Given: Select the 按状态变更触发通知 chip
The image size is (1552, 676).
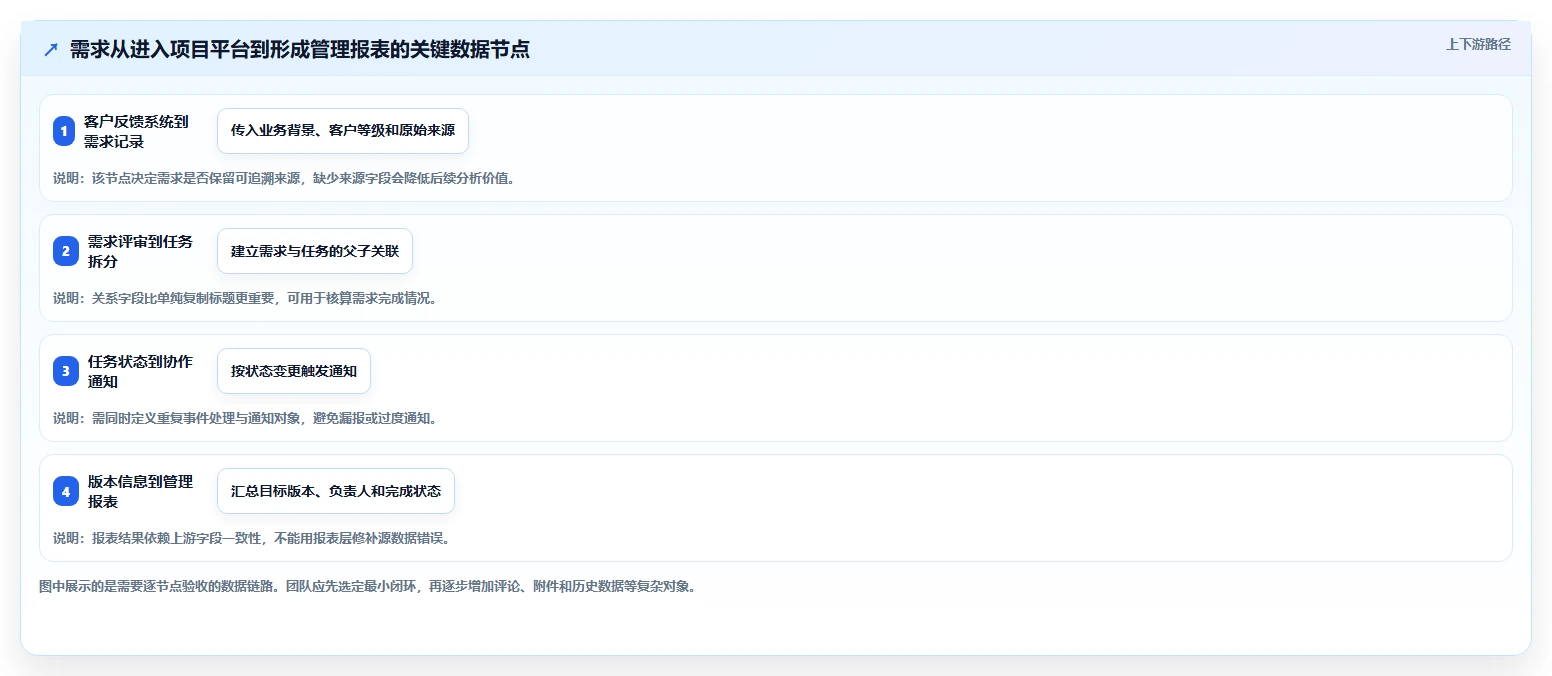Looking at the screenshot, I should (294, 371).
